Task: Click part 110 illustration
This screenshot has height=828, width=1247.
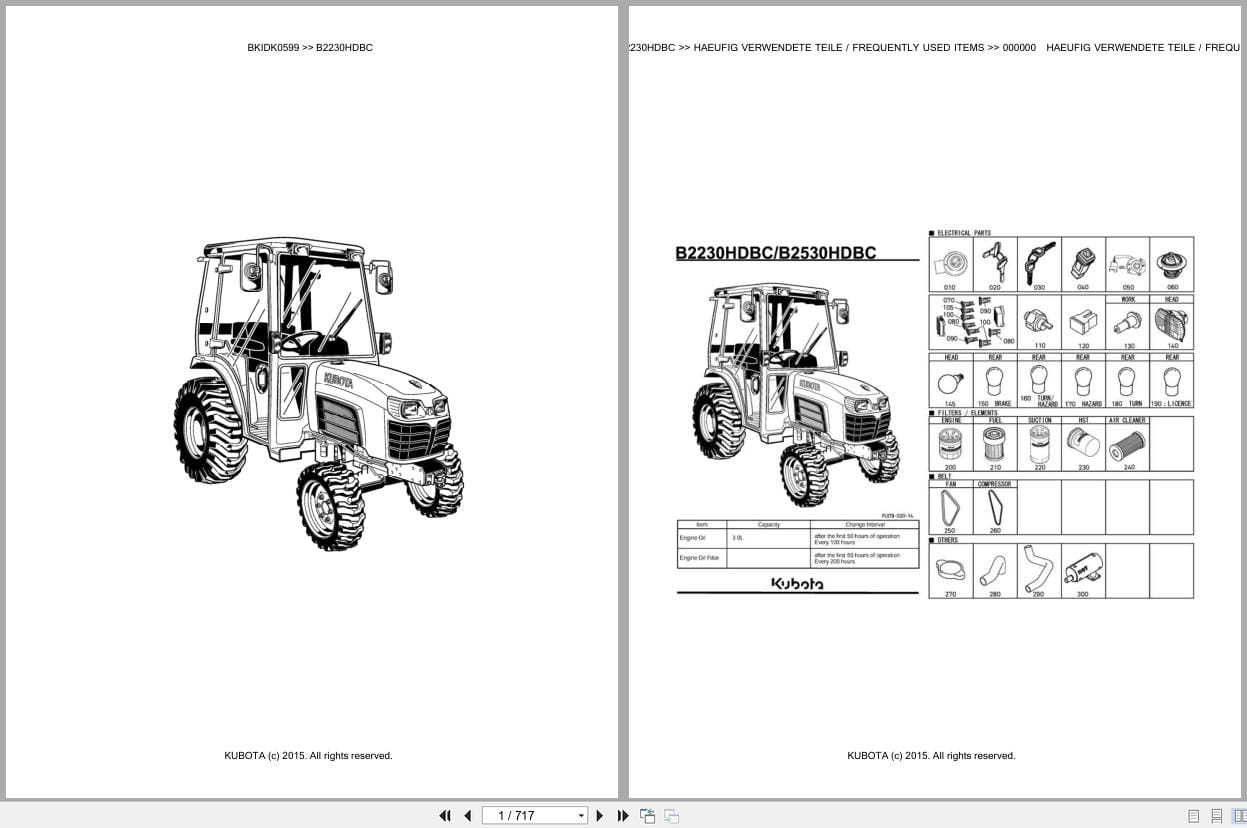Action: 1039,322
